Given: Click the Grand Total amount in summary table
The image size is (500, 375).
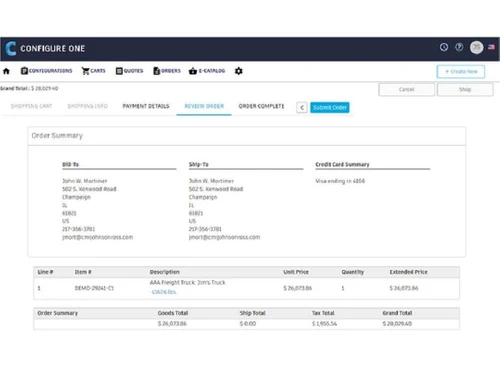Looking at the screenshot, I should [397, 324].
